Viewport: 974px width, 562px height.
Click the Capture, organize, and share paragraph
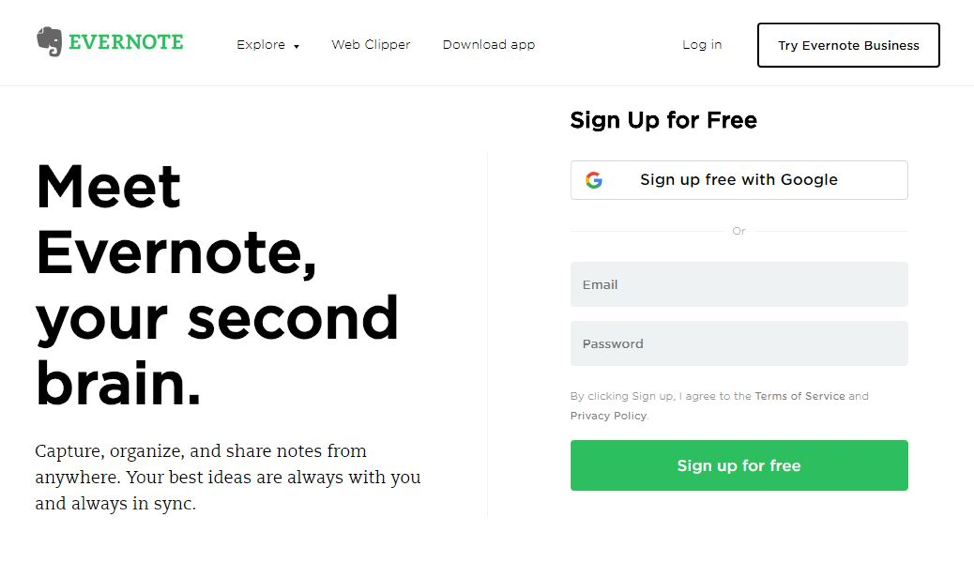[228, 477]
